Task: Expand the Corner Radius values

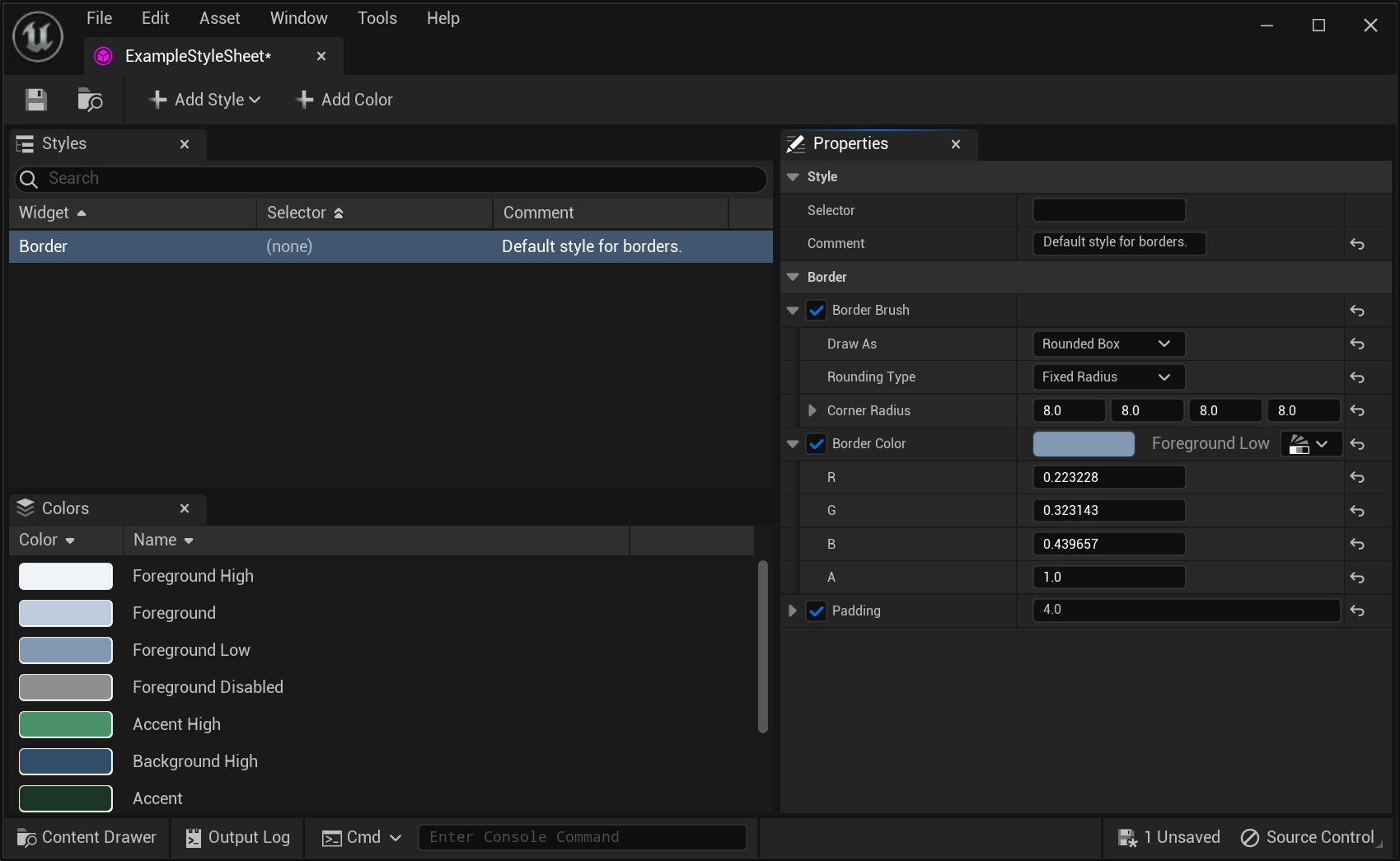Action: click(x=812, y=410)
